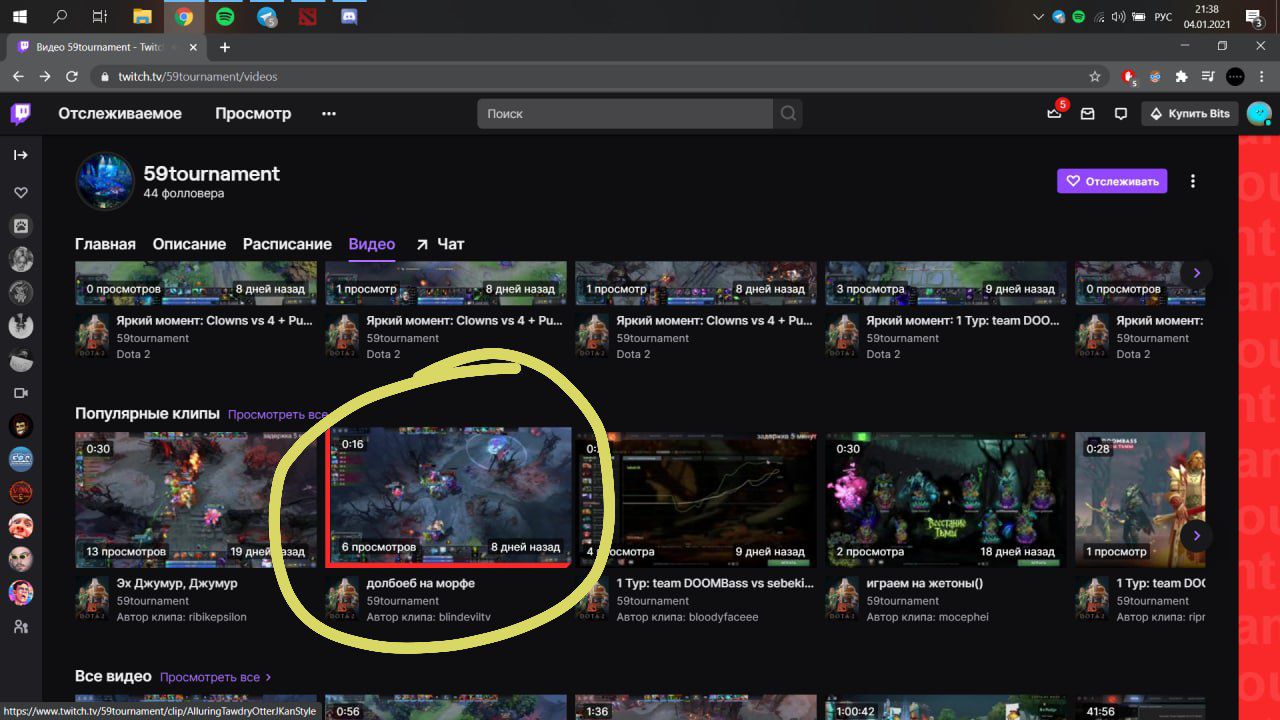Switch to the Описание tab

189,244
